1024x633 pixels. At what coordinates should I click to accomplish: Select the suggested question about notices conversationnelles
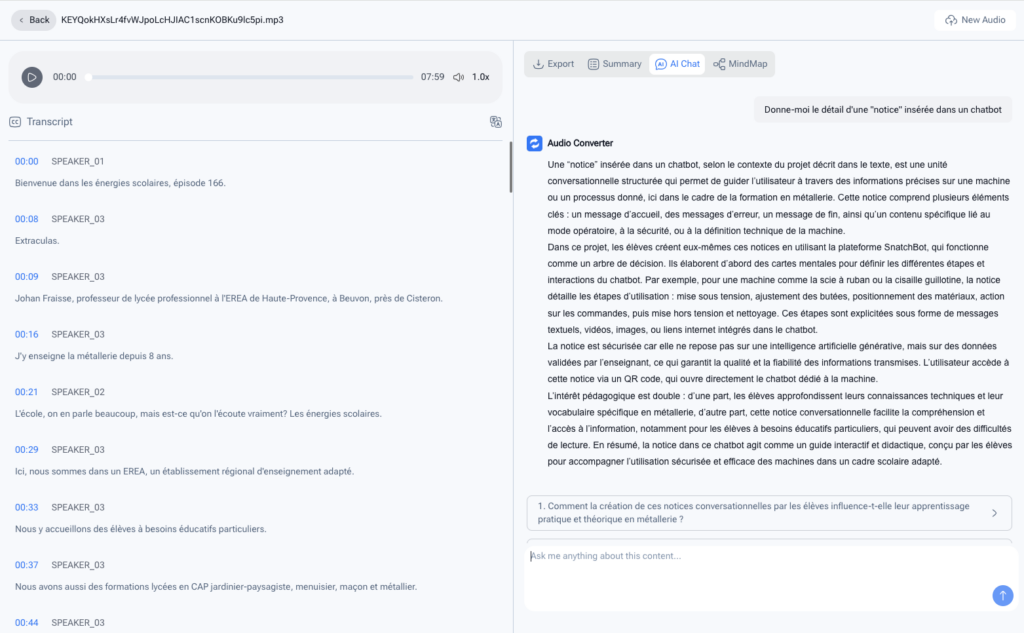pyautogui.click(x=750, y=513)
